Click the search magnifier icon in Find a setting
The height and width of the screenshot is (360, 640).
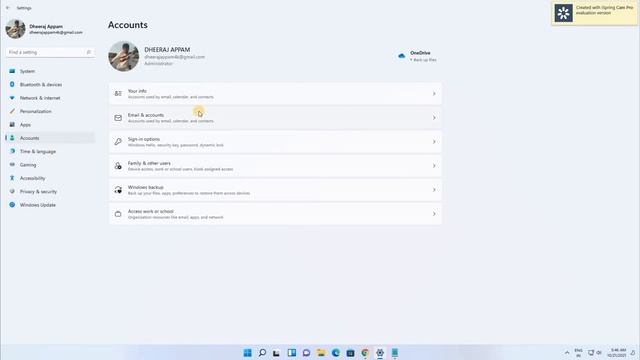click(89, 52)
